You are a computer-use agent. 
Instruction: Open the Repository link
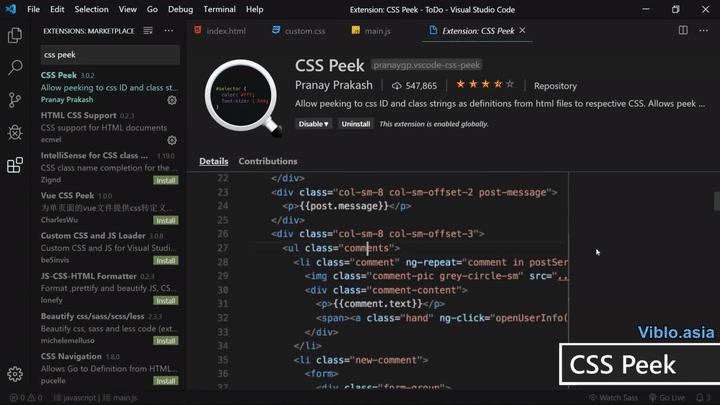(x=555, y=86)
